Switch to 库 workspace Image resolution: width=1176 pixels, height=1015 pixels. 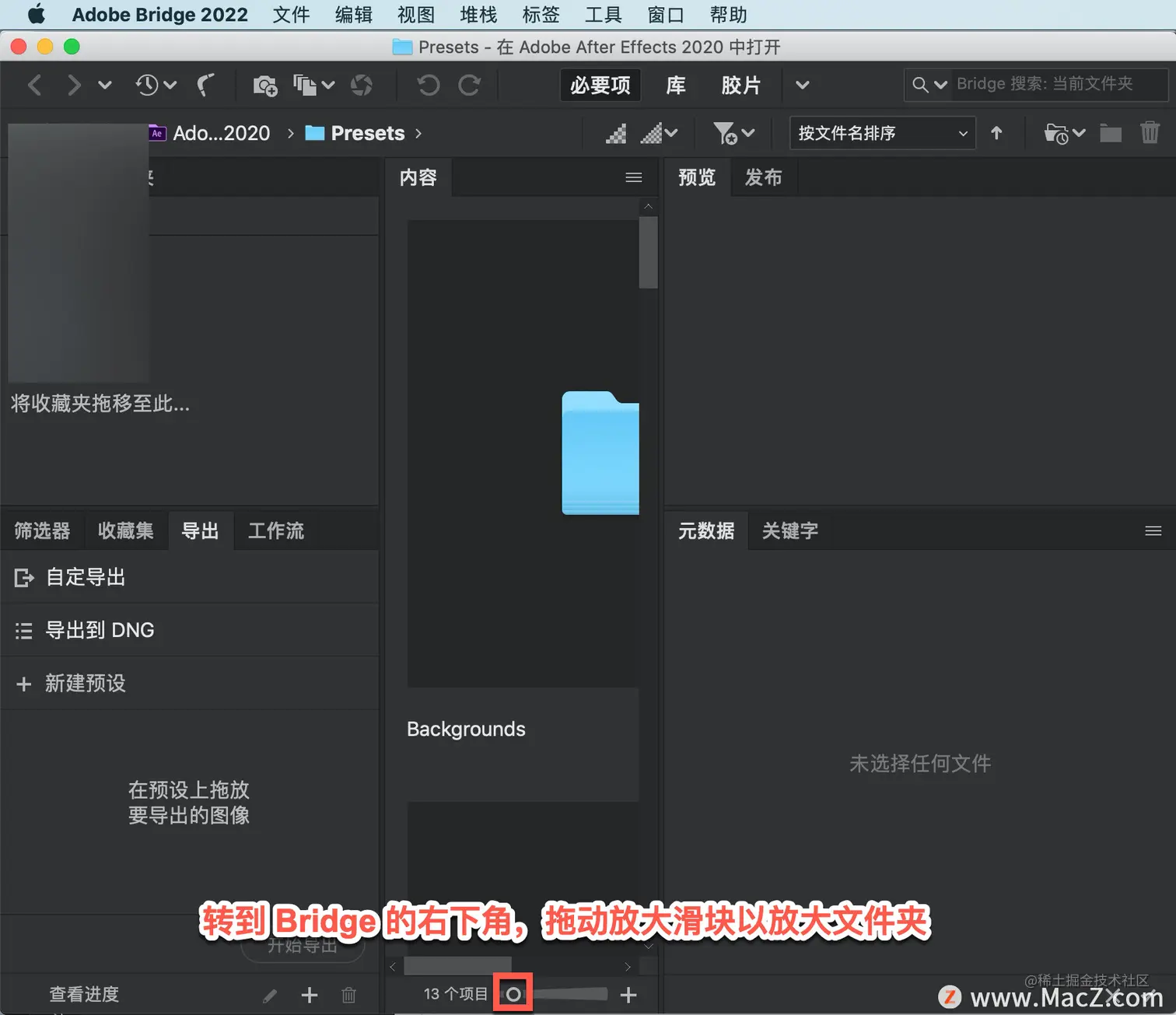pyautogui.click(x=676, y=85)
